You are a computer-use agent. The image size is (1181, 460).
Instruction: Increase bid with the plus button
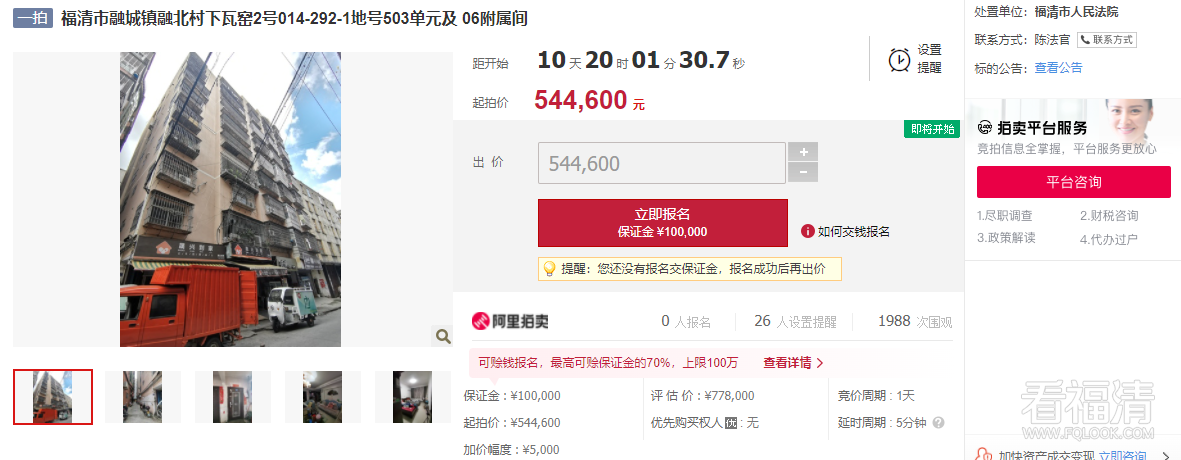[x=803, y=151]
